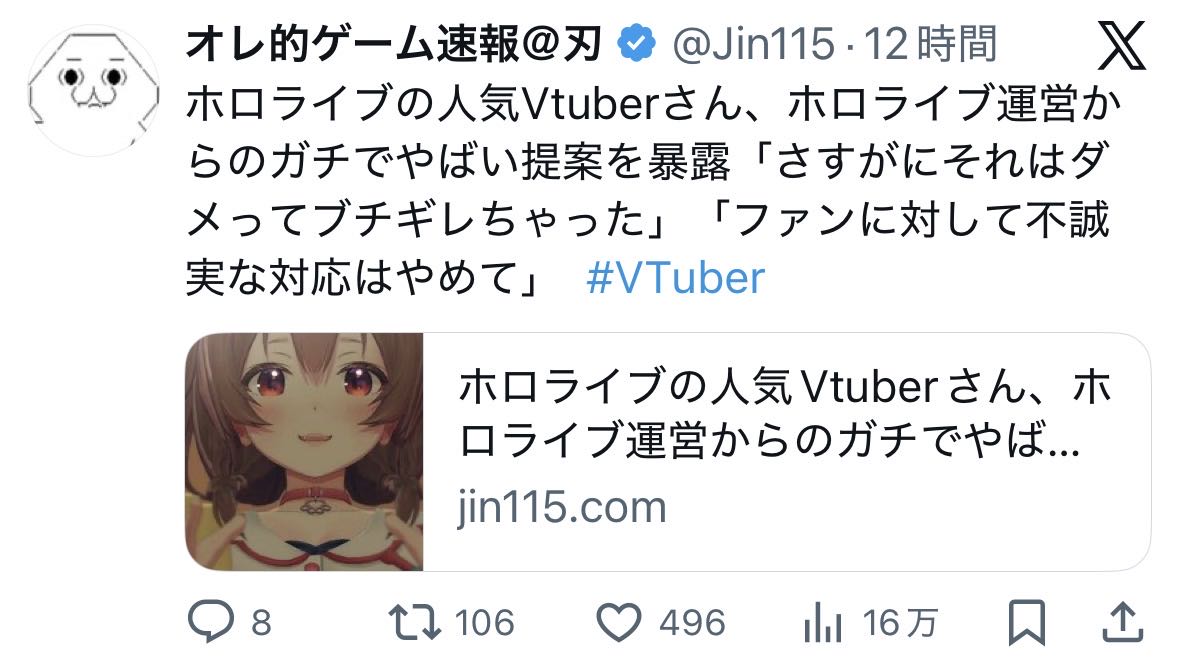The height and width of the screenshot is (667, 1179).
Task: Click the blue verified badge
Action: click(x=637, y=43)
